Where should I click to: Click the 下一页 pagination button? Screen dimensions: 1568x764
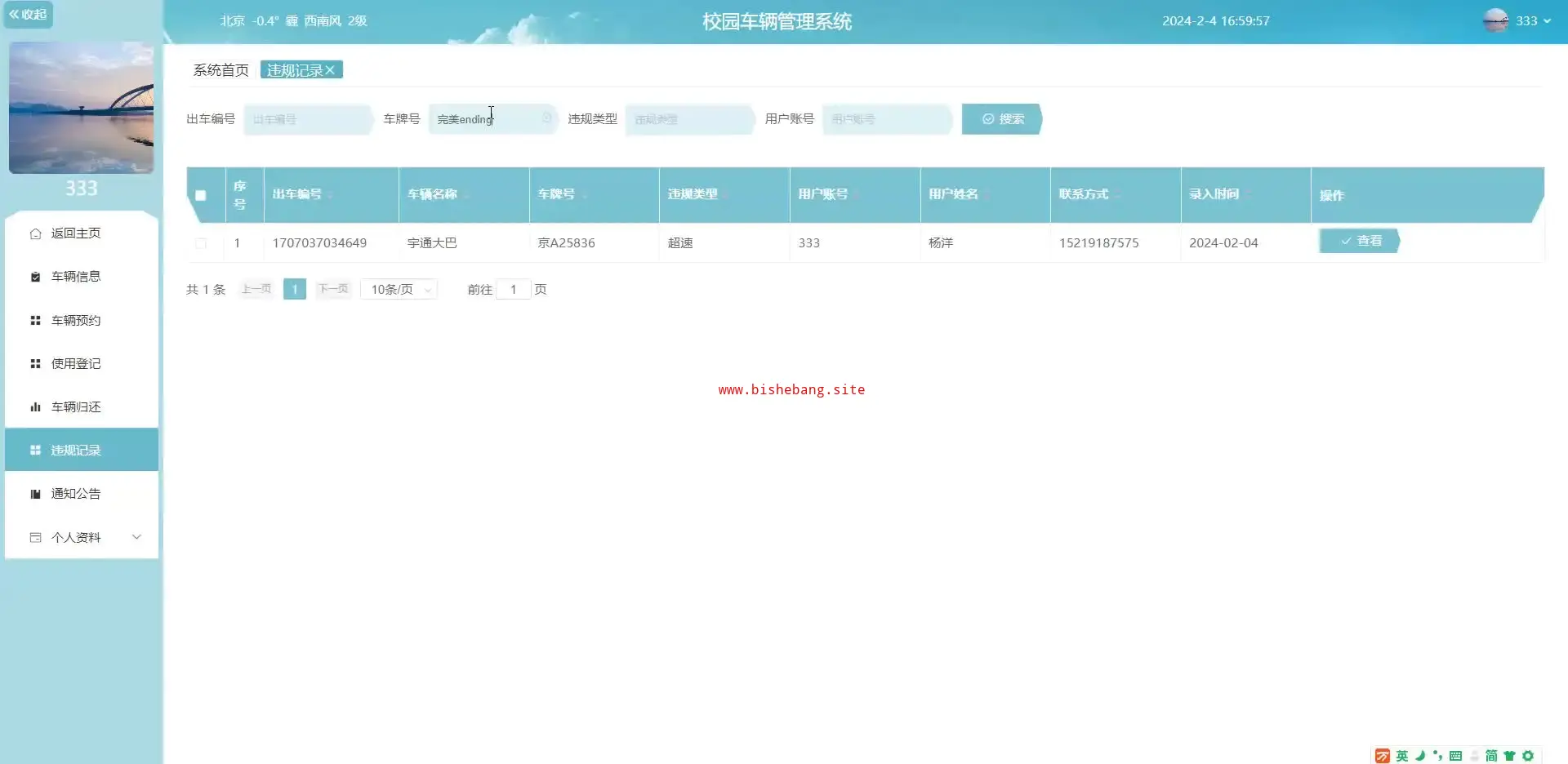(333, 289)
